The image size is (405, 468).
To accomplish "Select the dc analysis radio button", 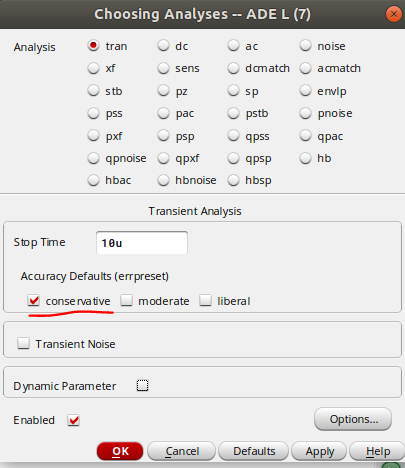I will tap(163, 45).
